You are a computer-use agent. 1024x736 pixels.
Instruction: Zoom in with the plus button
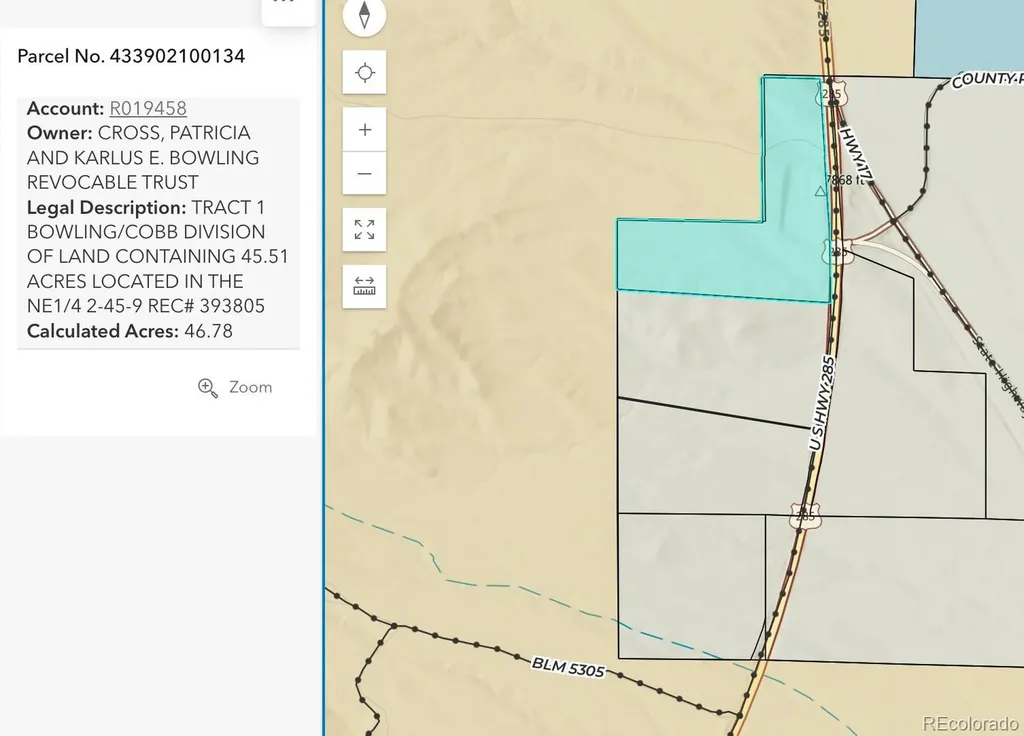(x=364, y=130)
